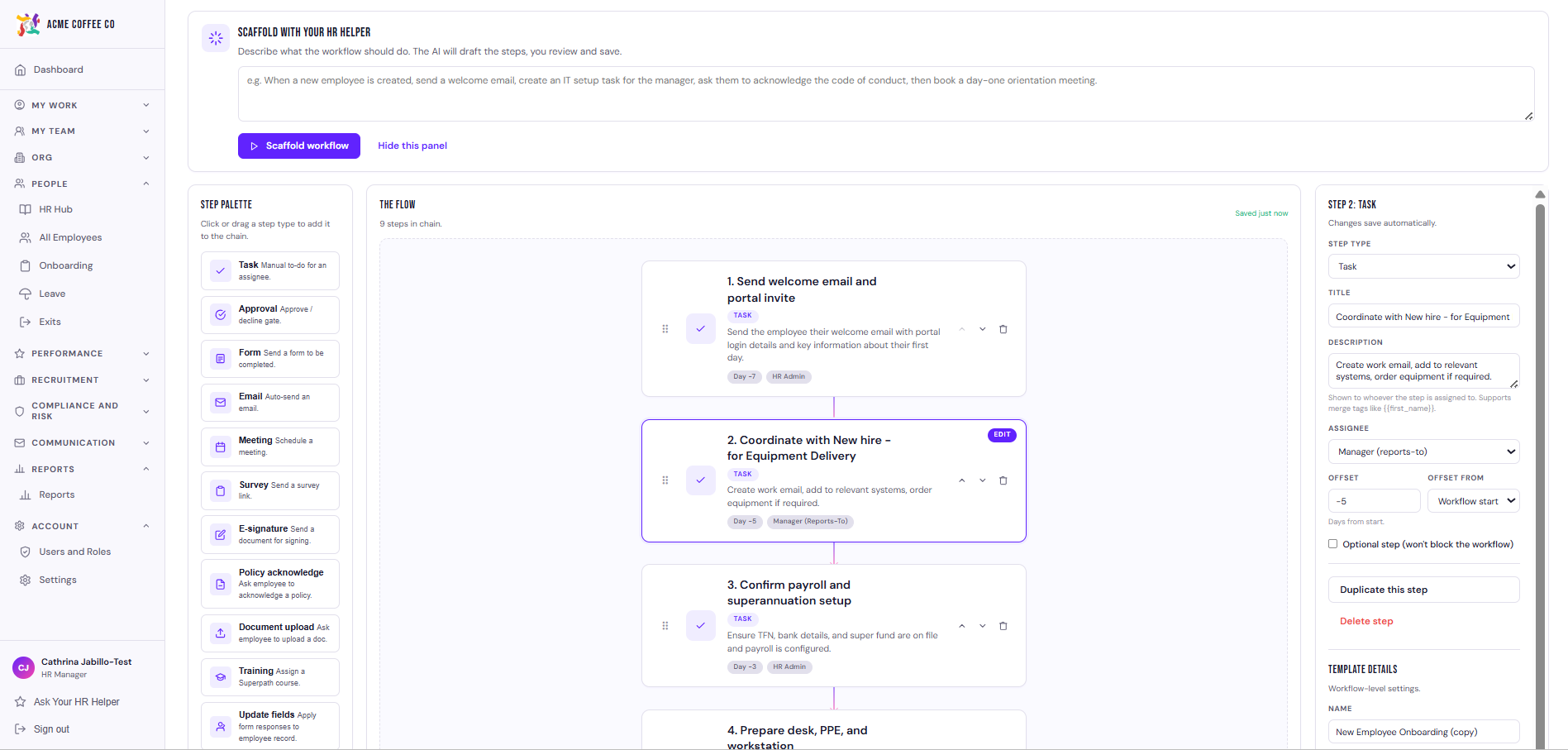Image resolution: width=1568 pixels, height=750 pixels.
Task: Grab the drag handle of step 1
Action: pyautogui.click(x=665, y=329)
